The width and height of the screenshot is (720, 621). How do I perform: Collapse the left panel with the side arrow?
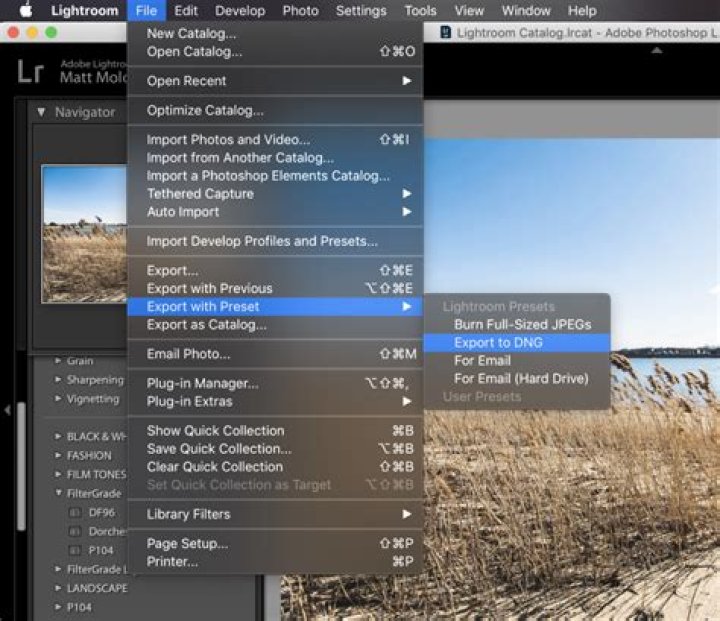pos(8,410)
